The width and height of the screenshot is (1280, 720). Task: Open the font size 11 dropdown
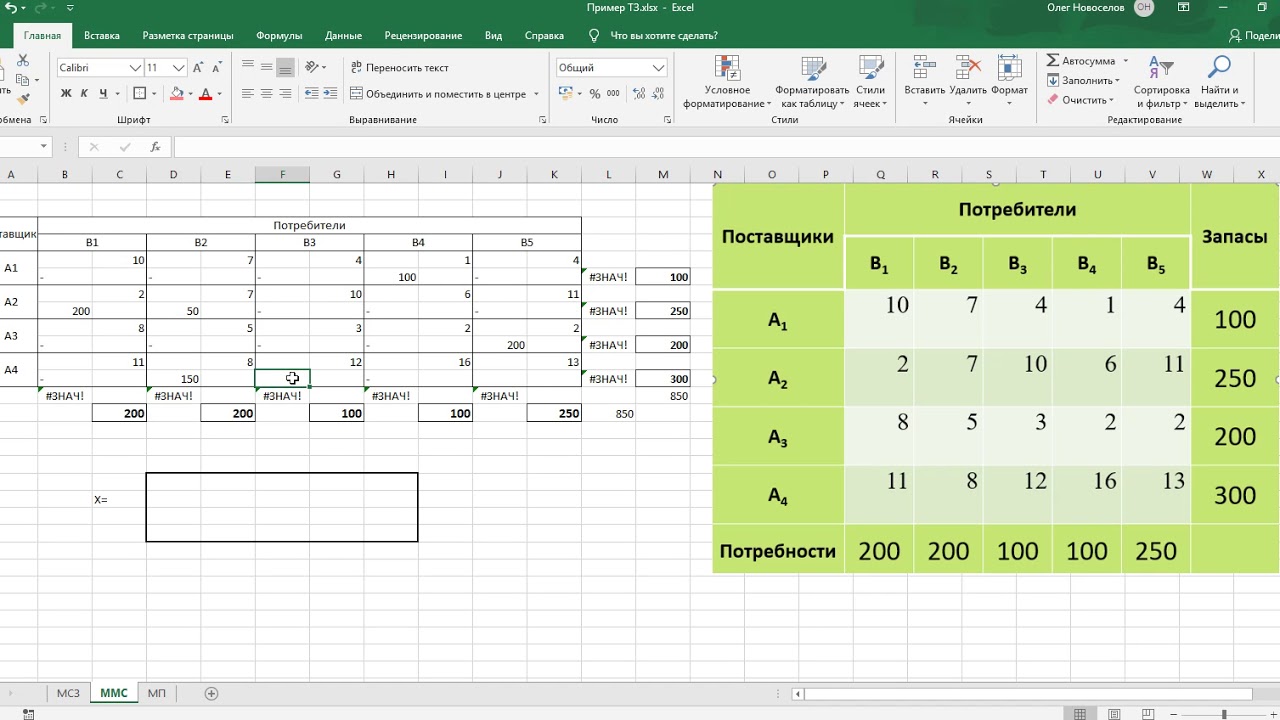pyautogui.click(x=179, y=68)
